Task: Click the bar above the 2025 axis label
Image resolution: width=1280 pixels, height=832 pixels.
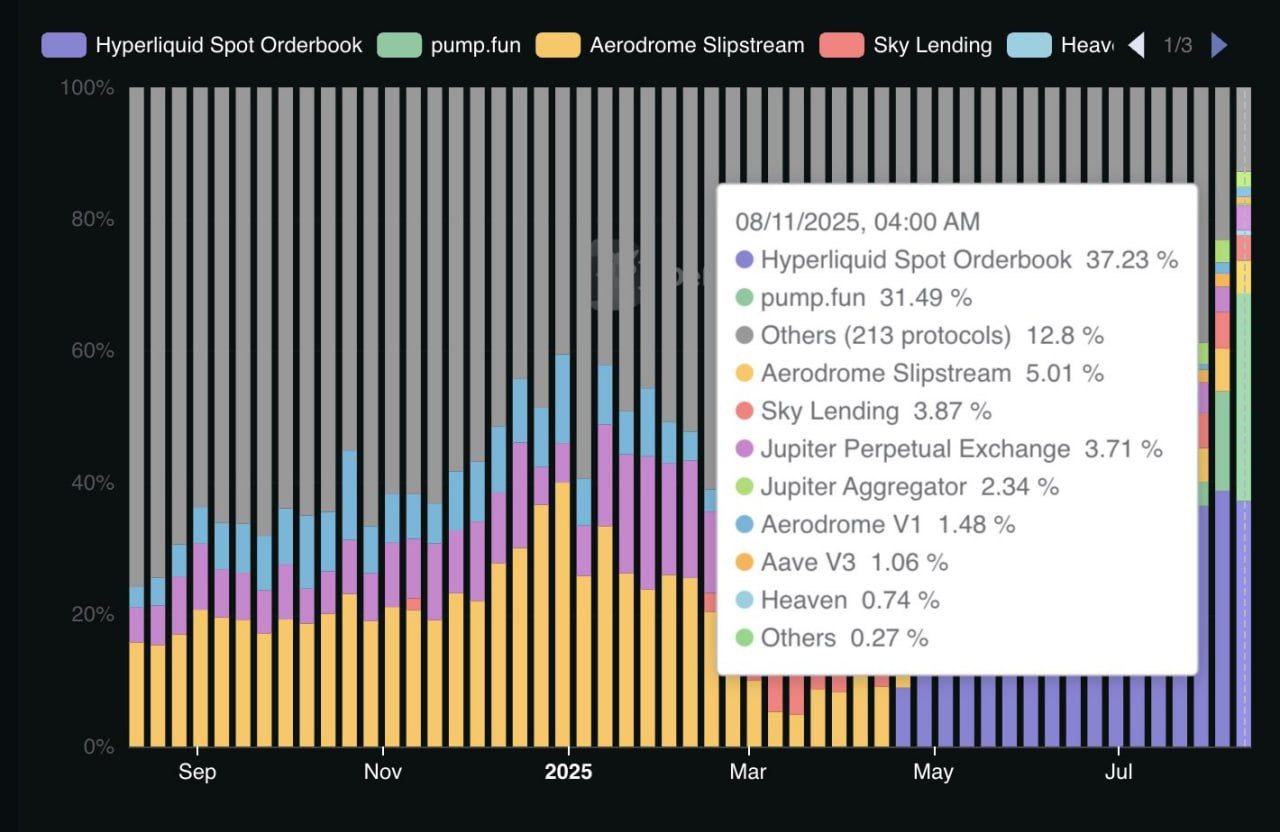Action: (x=563, y=600)
